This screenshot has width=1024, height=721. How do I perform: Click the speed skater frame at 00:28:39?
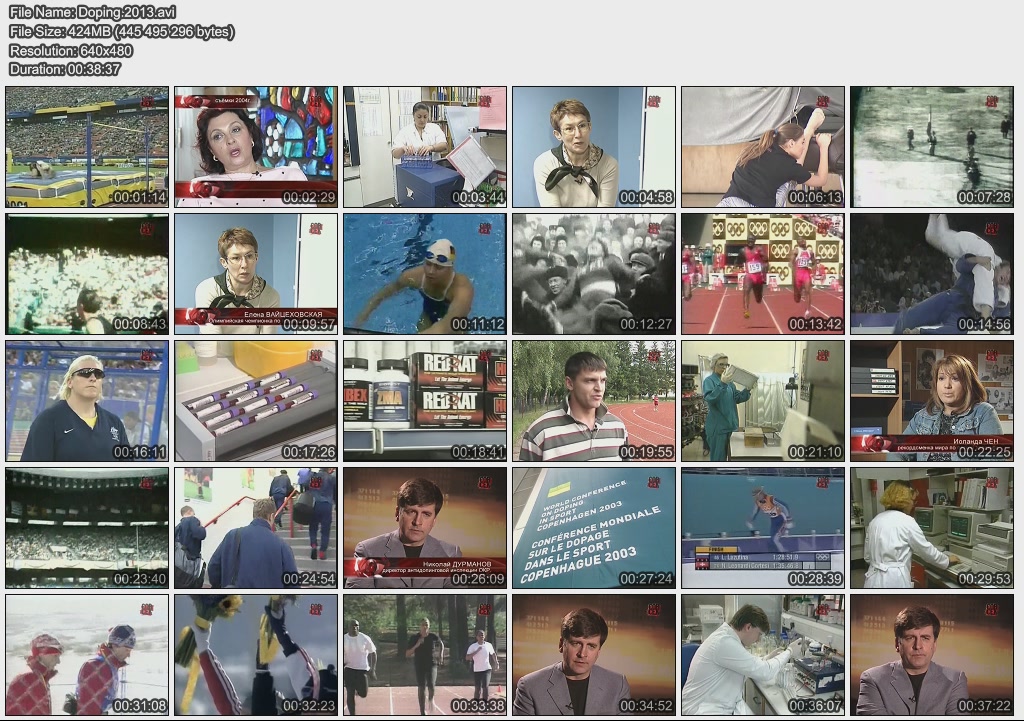tap(763, 527)
